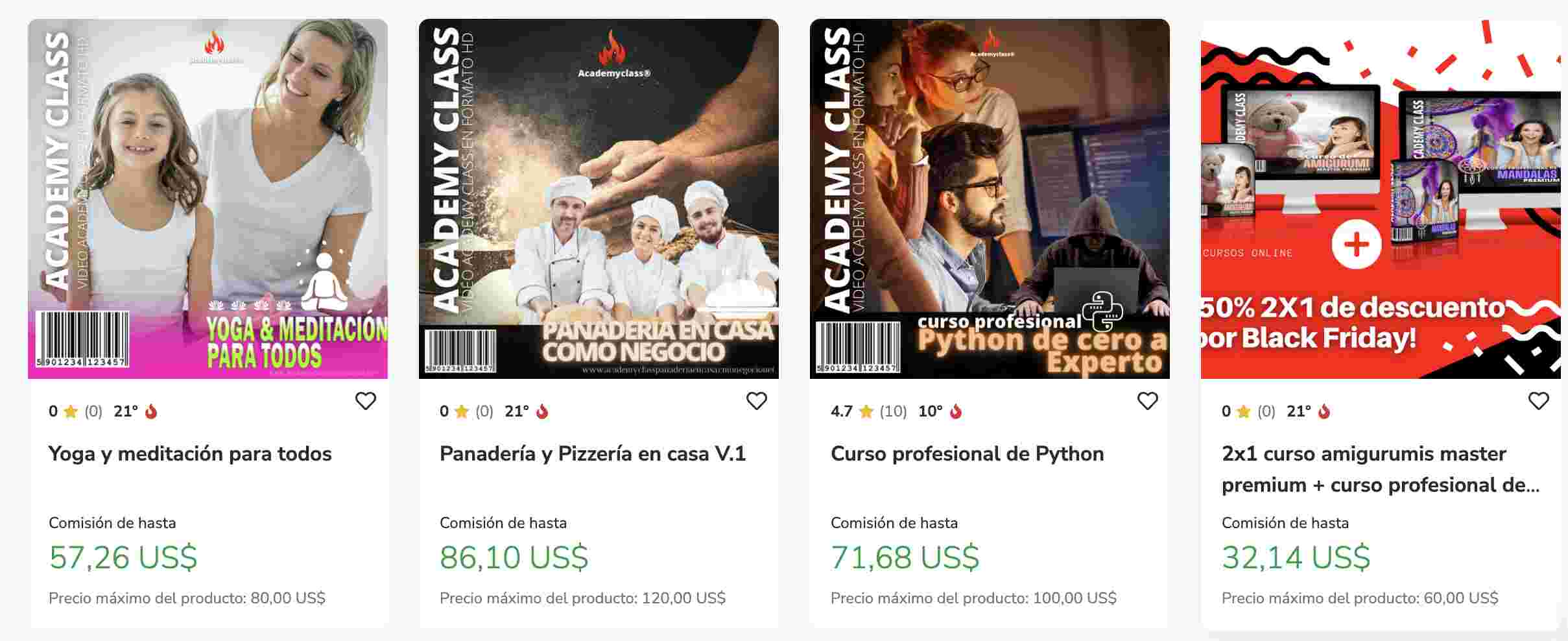Click flame temperature icon on Yoga card

[x=151, y=411]
